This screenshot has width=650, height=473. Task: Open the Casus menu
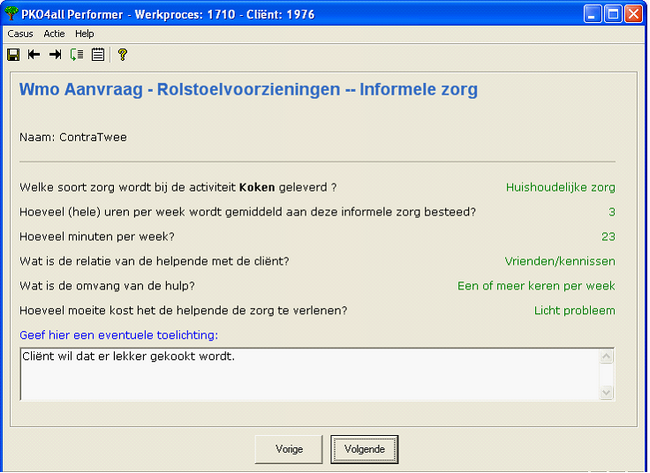pos(20,33)
